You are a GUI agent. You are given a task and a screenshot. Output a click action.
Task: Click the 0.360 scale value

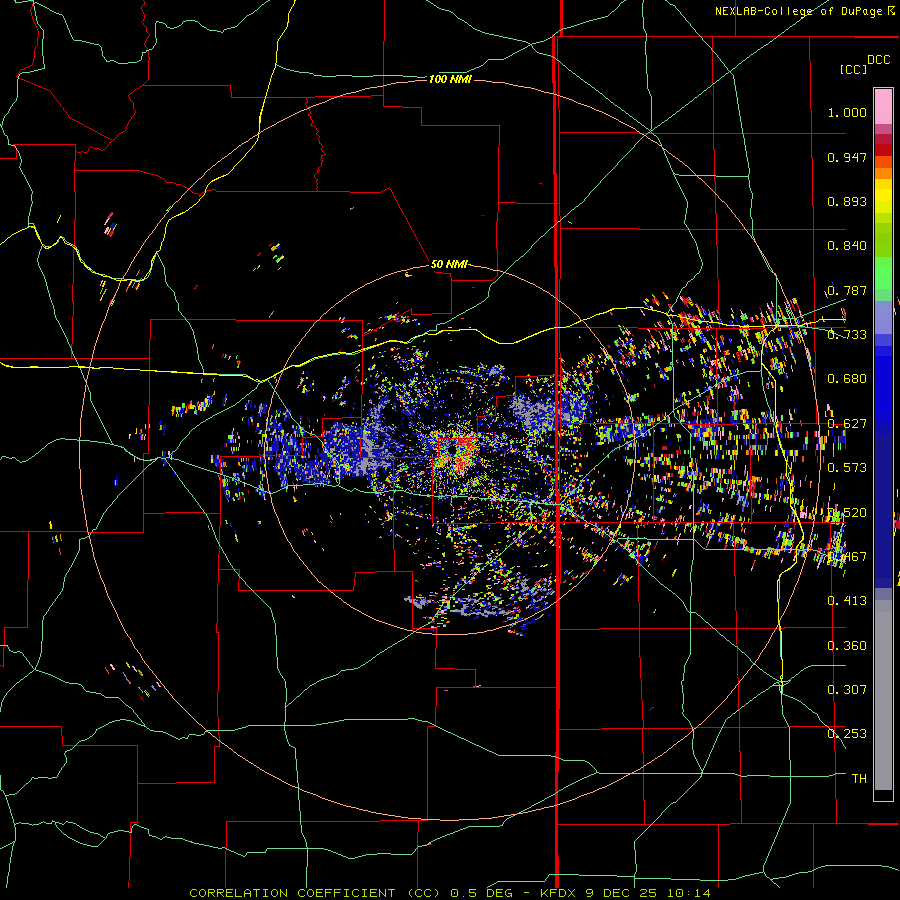click(847, 646)
